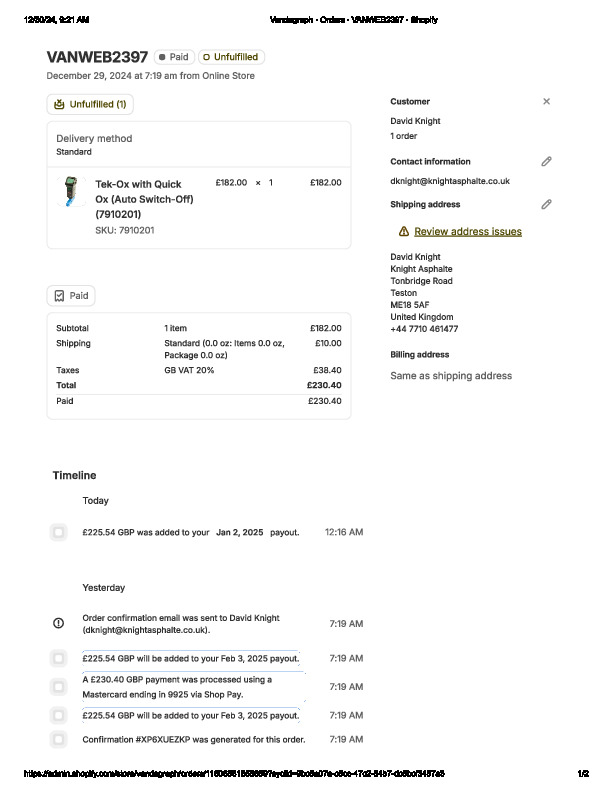Viewport: 612px width, 792px height.
Task: Edit shipping address with the pencil icon
Action: point(546,204)
